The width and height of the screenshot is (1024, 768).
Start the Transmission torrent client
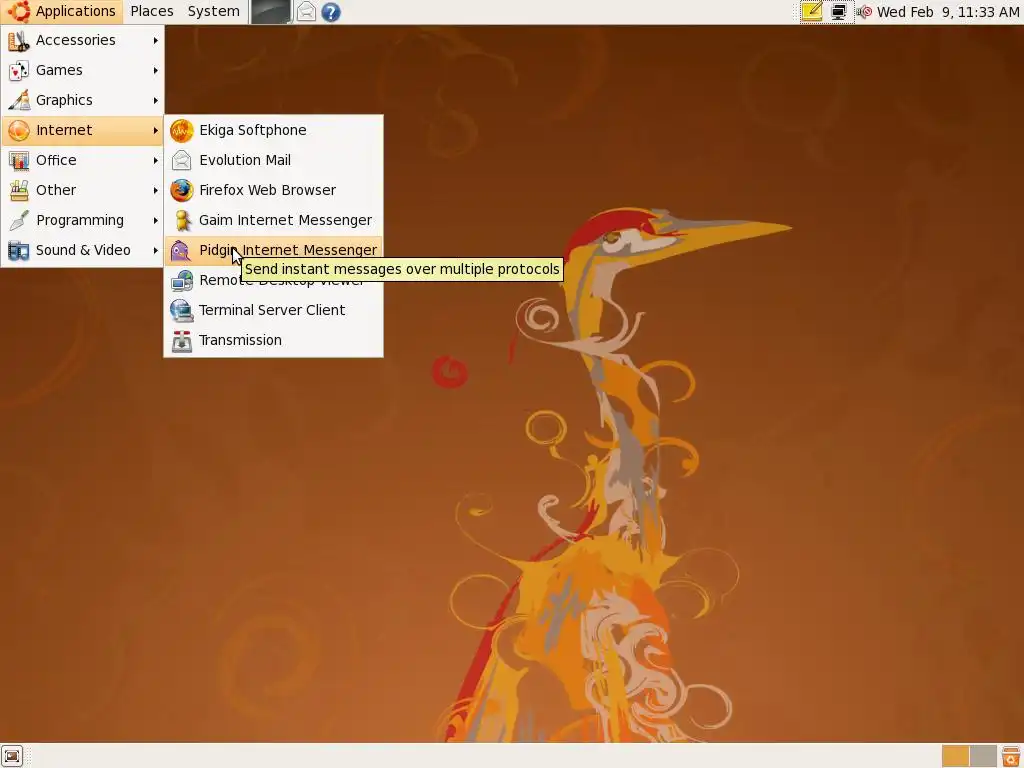point(273,340)
